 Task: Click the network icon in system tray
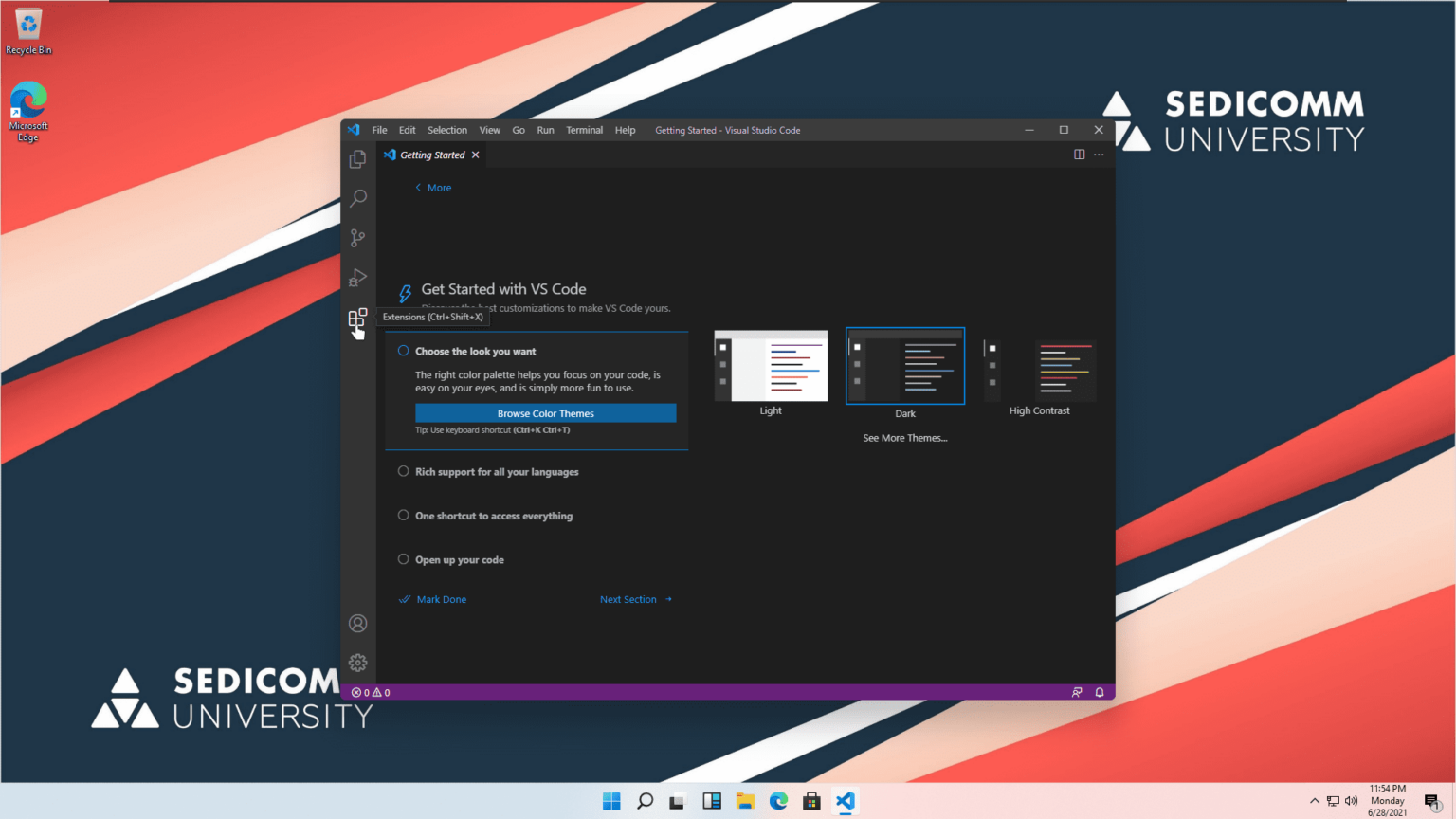pyautogui.click(x=1334, y=801)
